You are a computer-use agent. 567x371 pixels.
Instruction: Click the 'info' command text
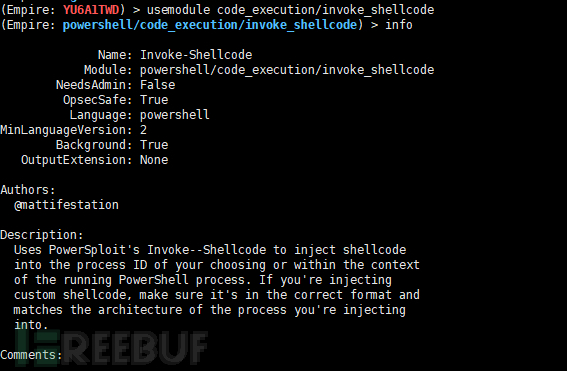tap(398, 25)
